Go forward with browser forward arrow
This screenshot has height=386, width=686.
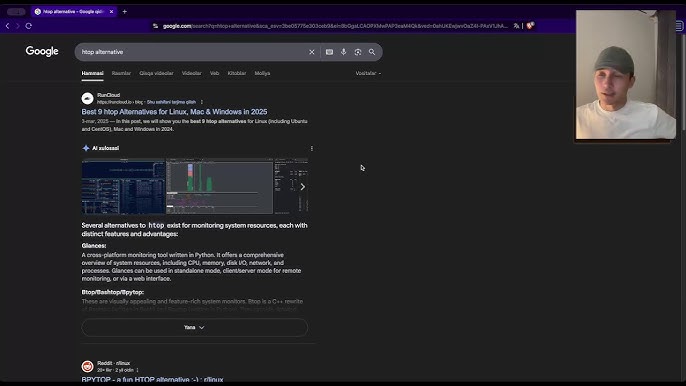tap(18, 26)
